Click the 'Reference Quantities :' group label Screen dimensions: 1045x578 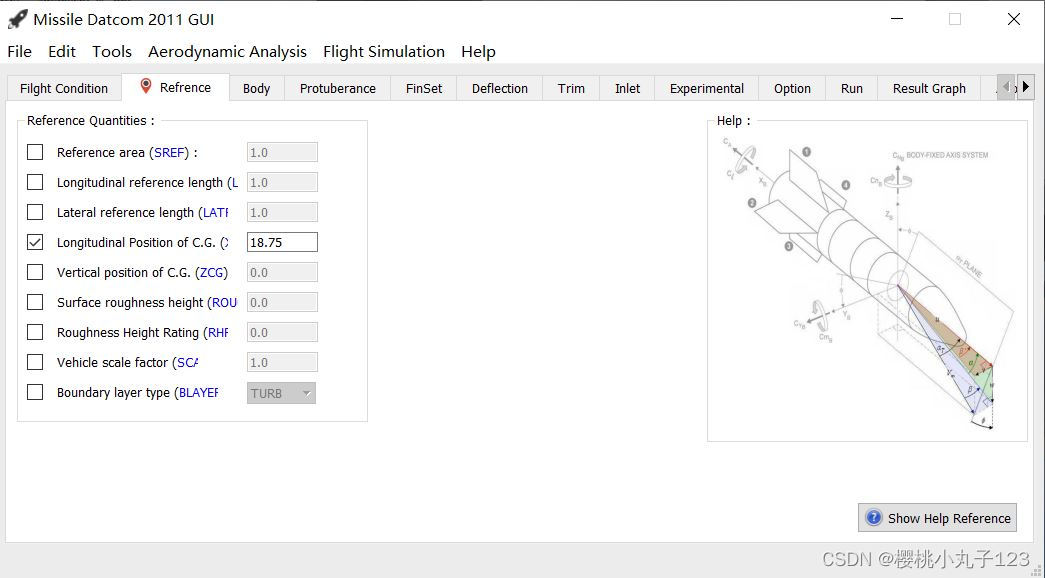pos(91,121)
